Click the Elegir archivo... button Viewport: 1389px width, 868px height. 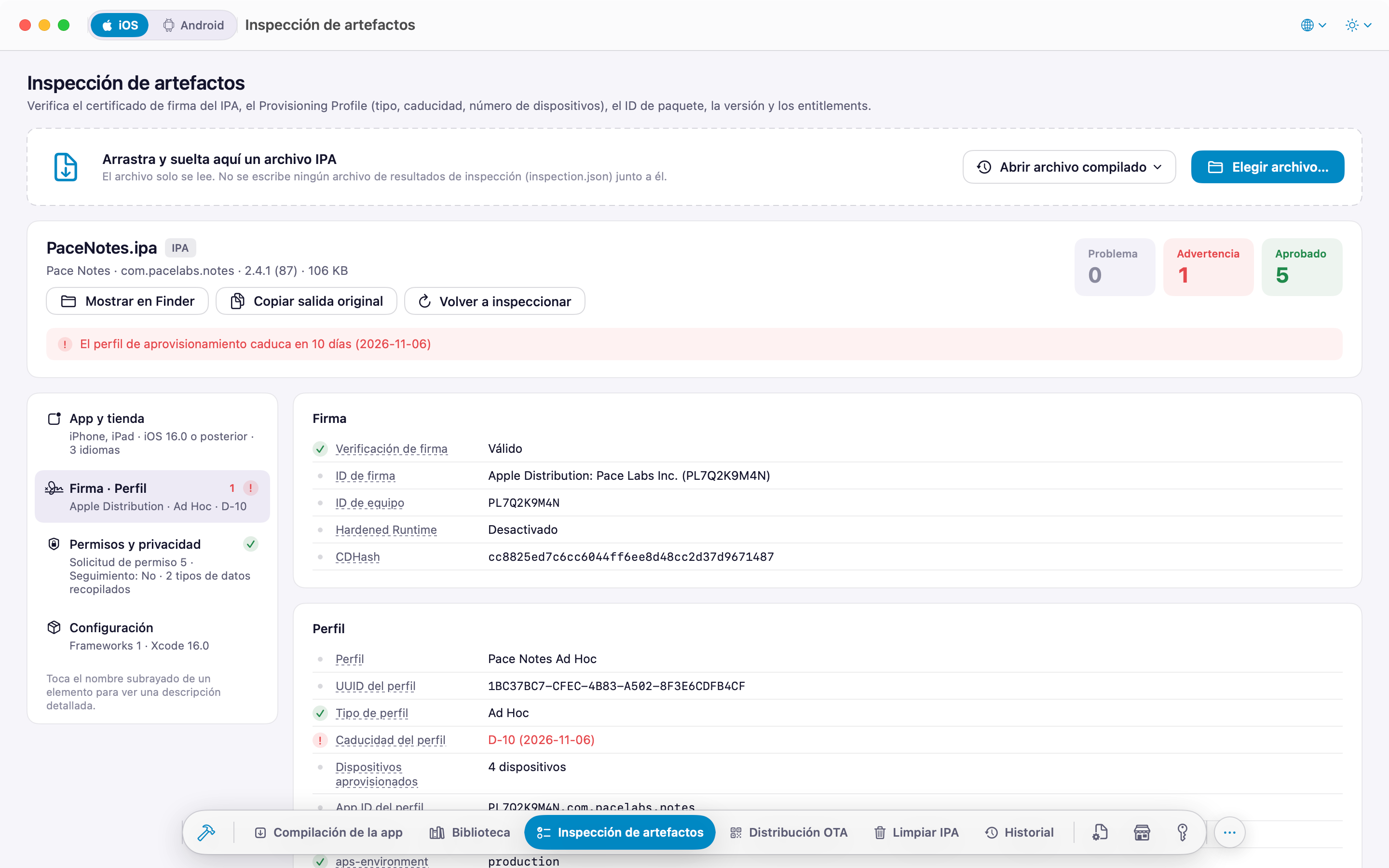pyautogui.click(x=1267, y=167)
